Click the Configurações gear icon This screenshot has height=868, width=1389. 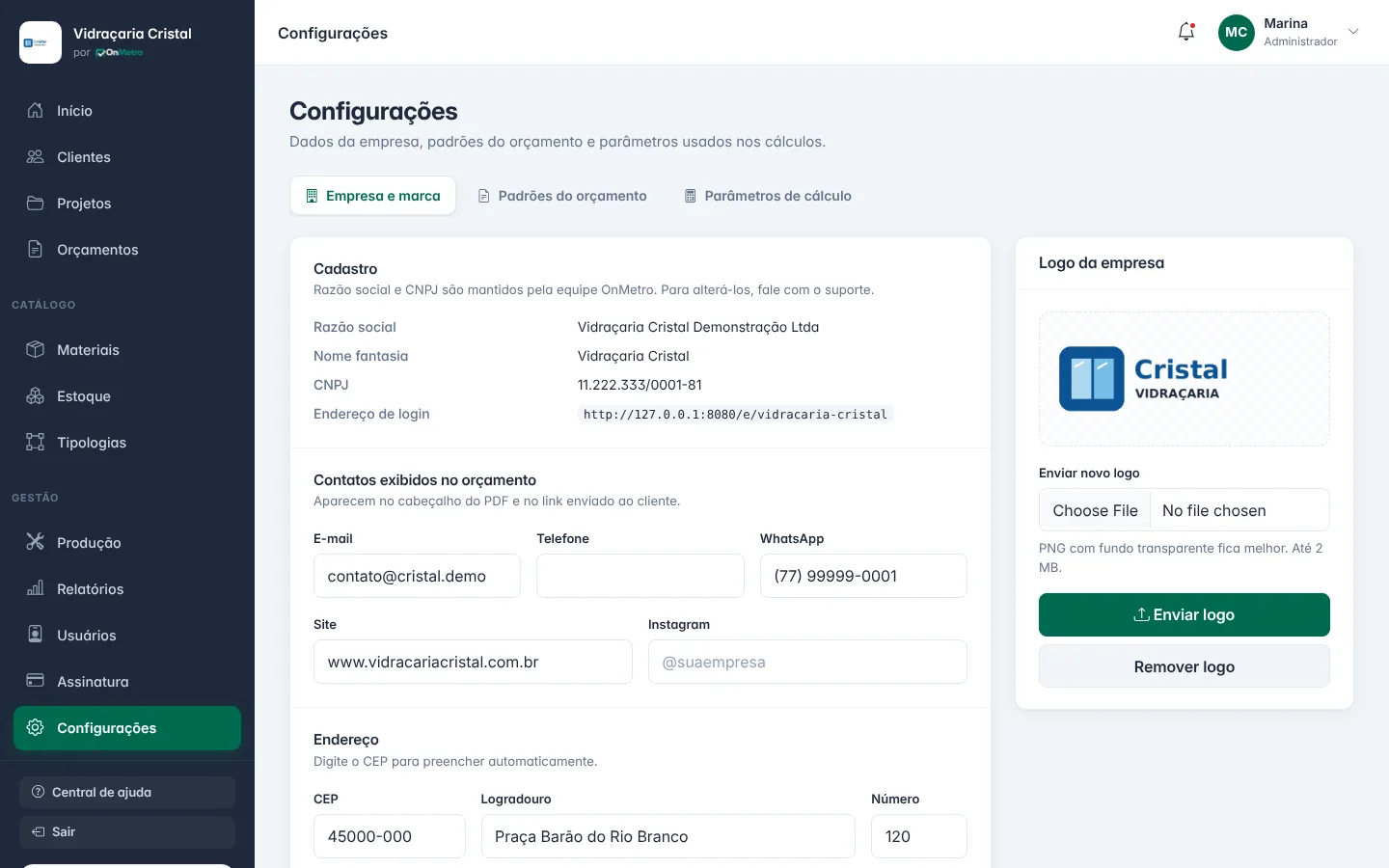tap(36, 727)
